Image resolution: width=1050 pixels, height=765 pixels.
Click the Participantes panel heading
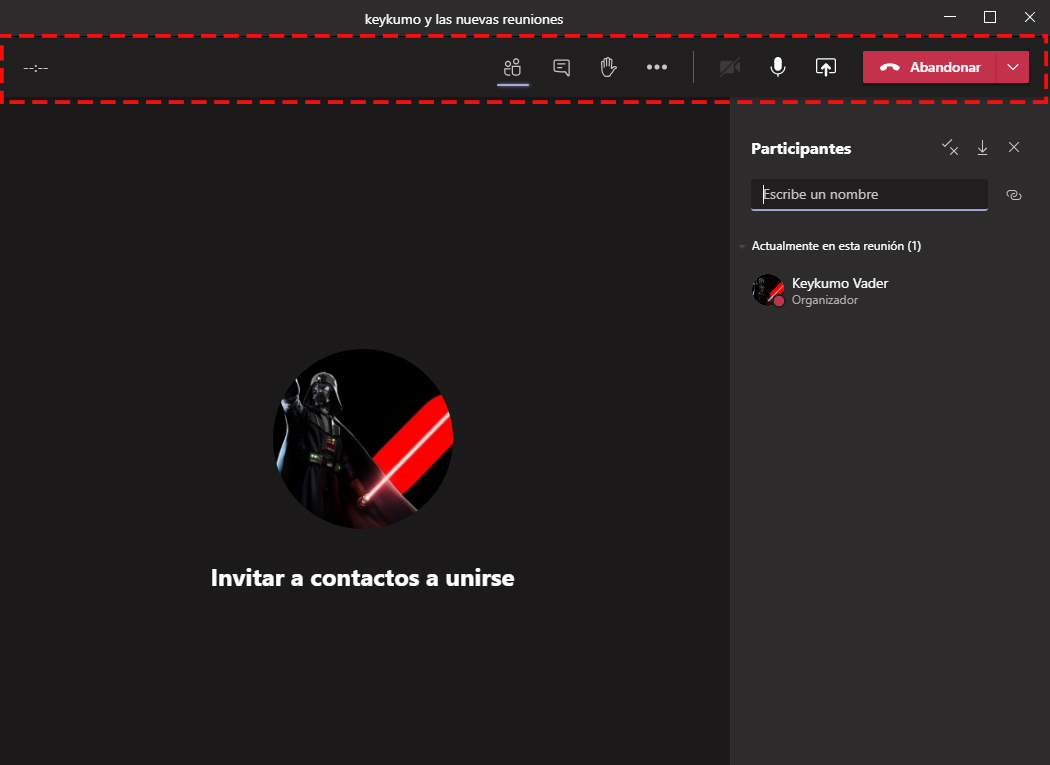pos(801,149)
